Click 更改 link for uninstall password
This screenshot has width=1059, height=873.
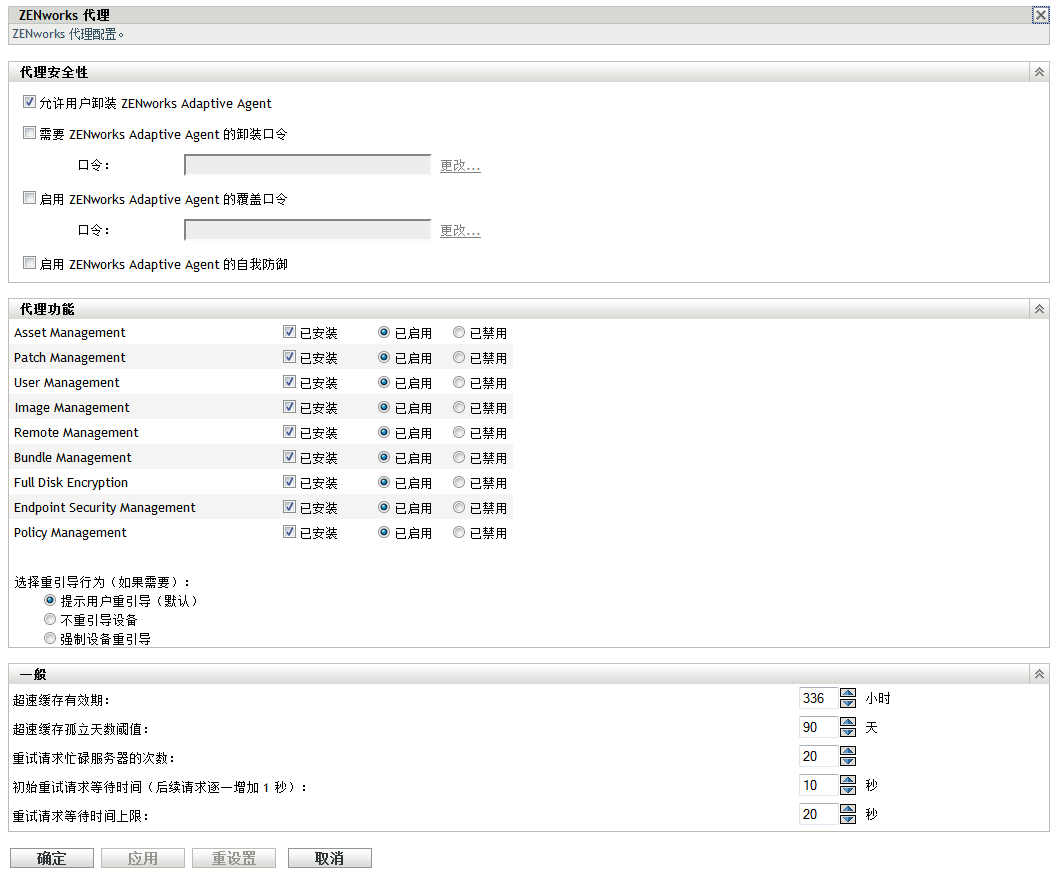point(460,165)
